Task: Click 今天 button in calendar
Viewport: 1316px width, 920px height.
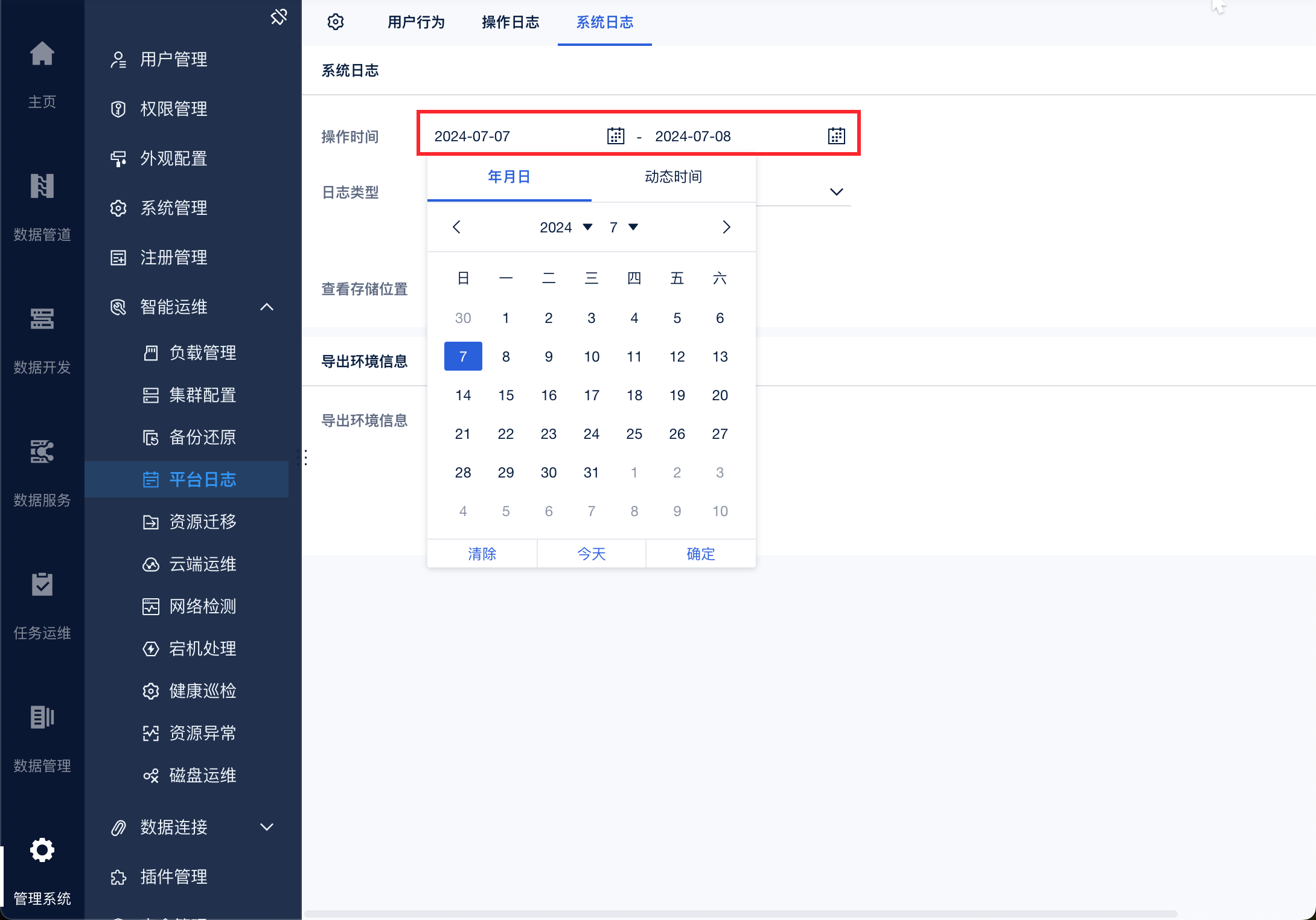Action: 591,554
